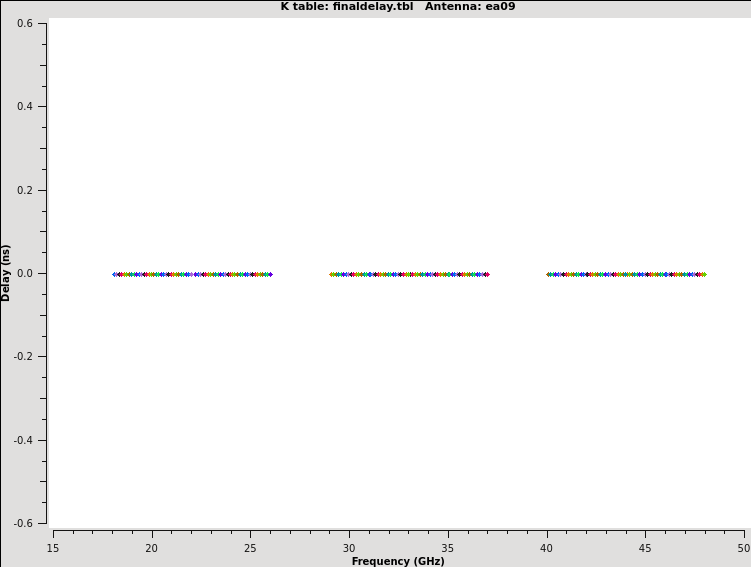Click the 35 tick label on frequency axis
The width and height of the screenshot is (751, 567).
click(x=448, y=548)
